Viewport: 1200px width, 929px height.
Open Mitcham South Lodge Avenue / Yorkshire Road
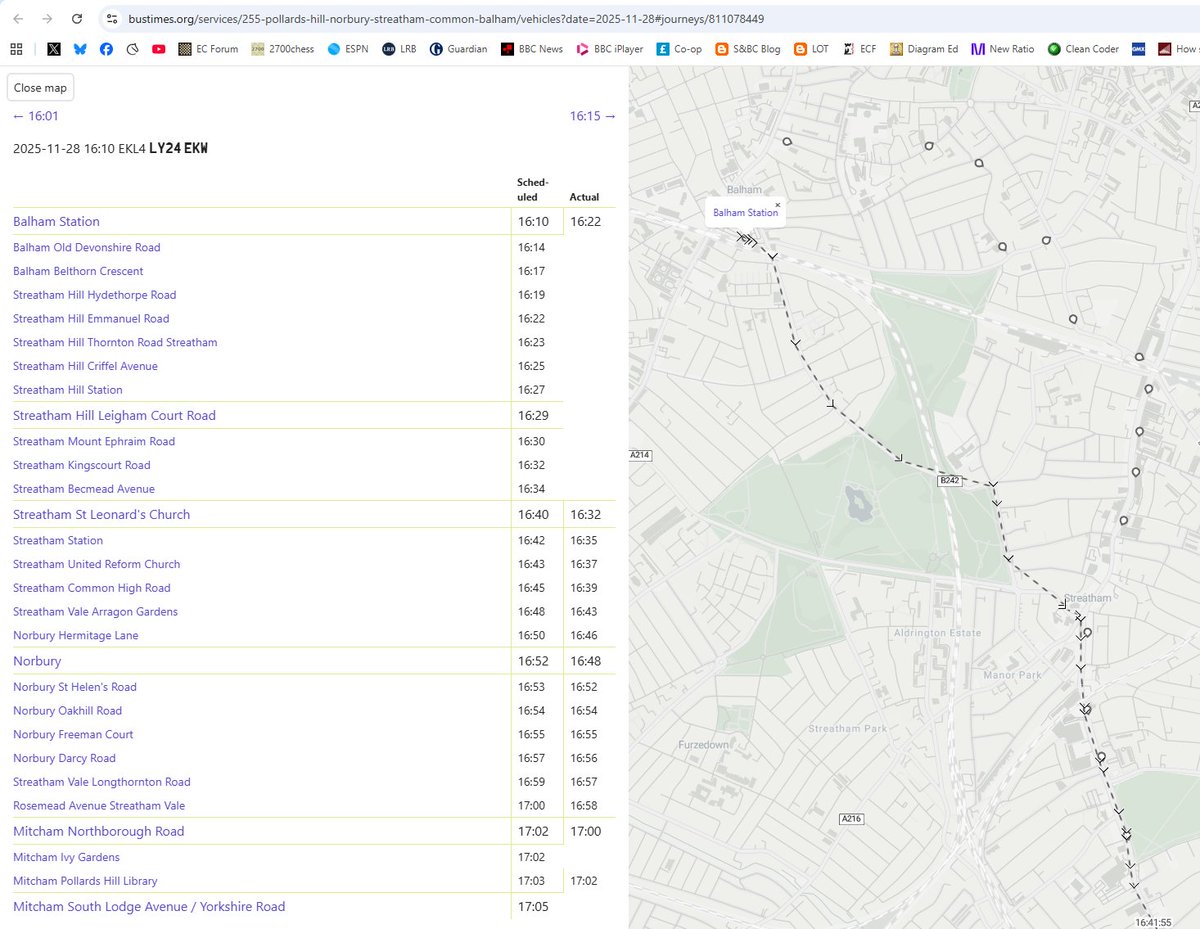[x=149, y=907]
